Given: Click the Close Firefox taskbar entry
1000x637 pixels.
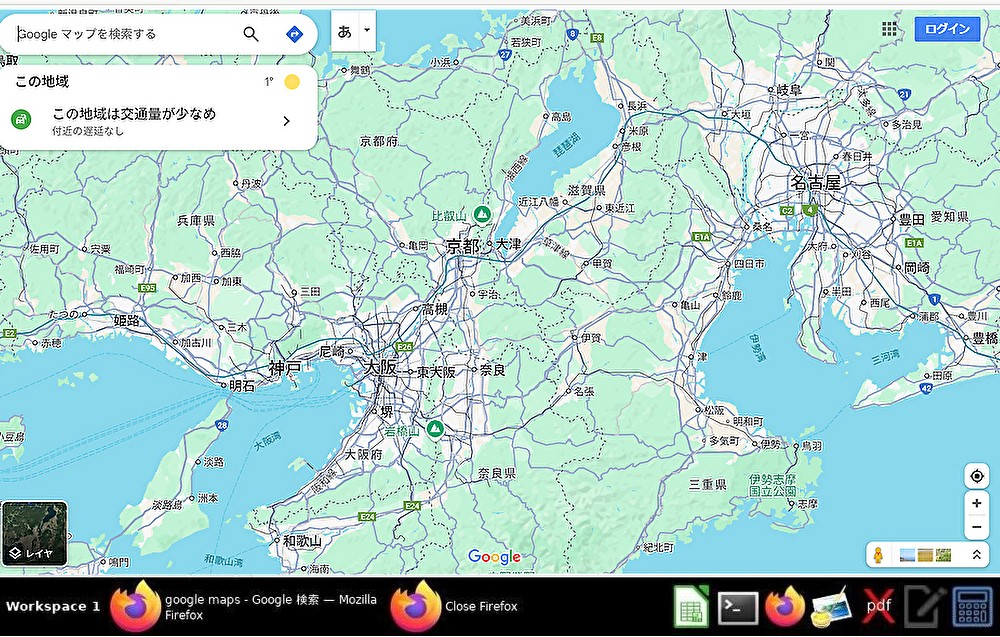Looking at the screenshot, I should tap(455, 607).
